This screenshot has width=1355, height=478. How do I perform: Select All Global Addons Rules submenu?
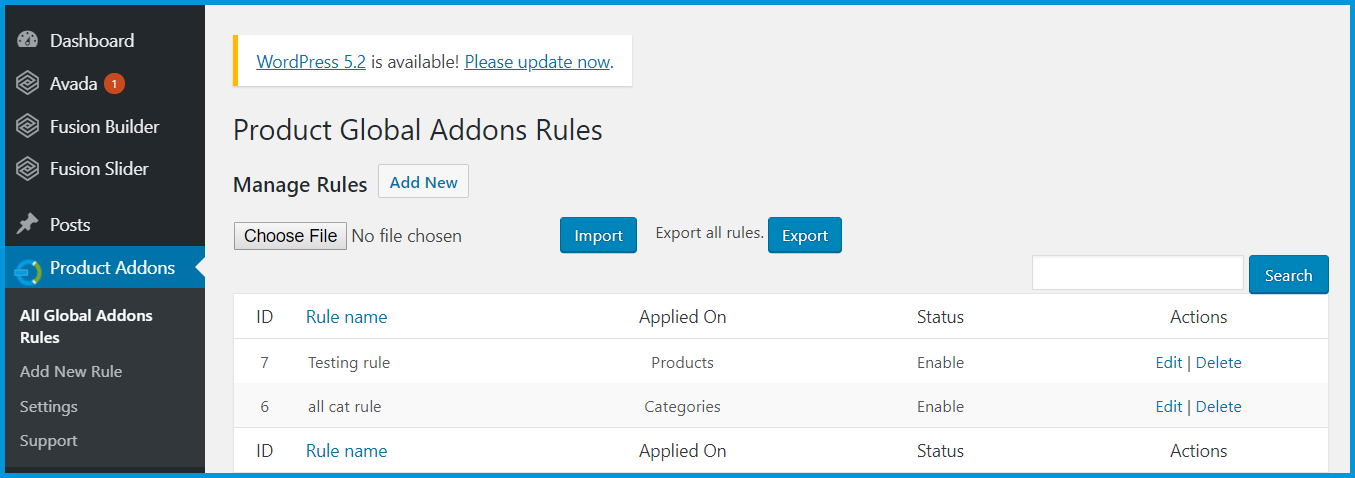[86, 326]
